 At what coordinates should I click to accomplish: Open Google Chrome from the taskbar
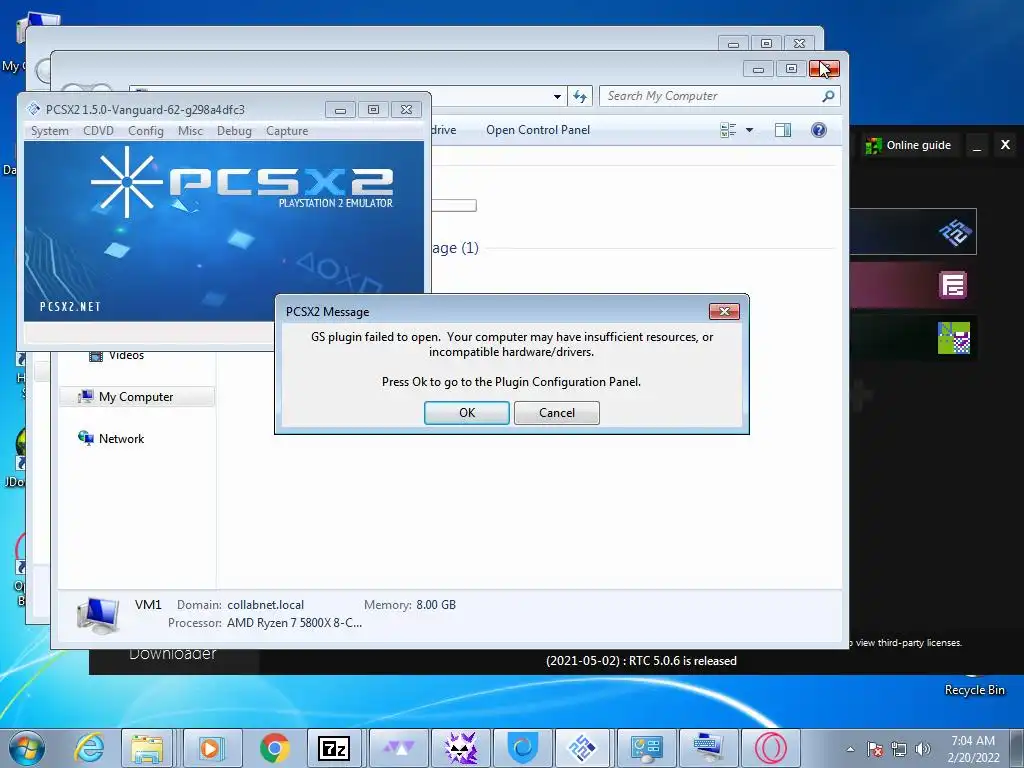(274, 748)
